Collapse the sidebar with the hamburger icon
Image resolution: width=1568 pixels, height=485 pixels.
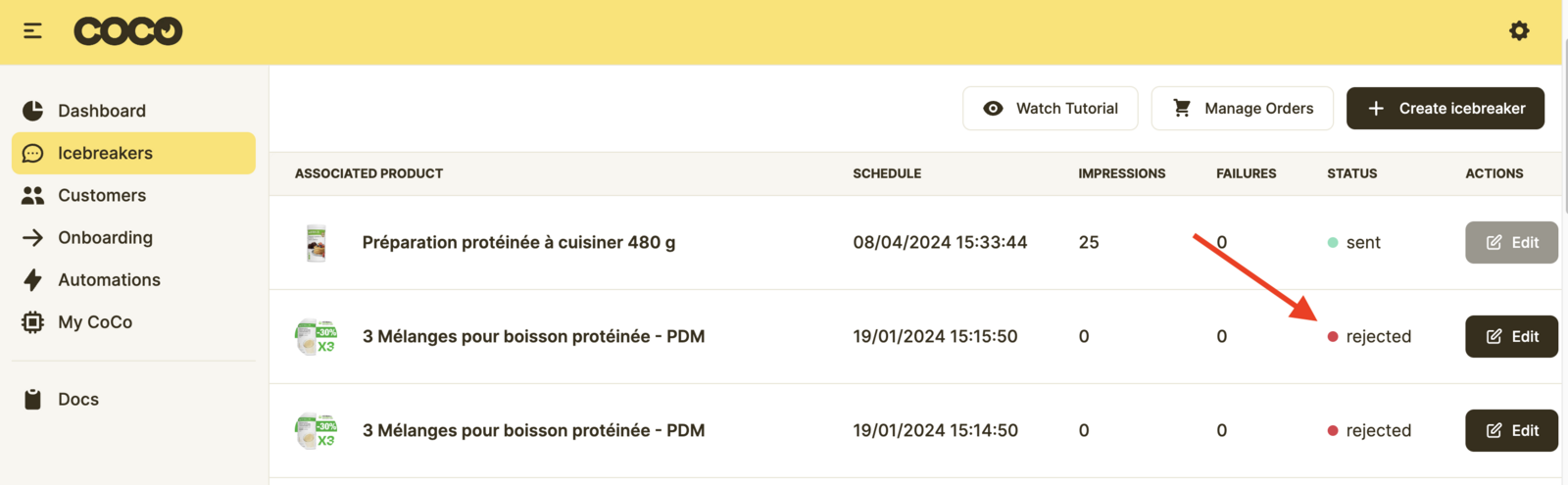pos(32,31)
